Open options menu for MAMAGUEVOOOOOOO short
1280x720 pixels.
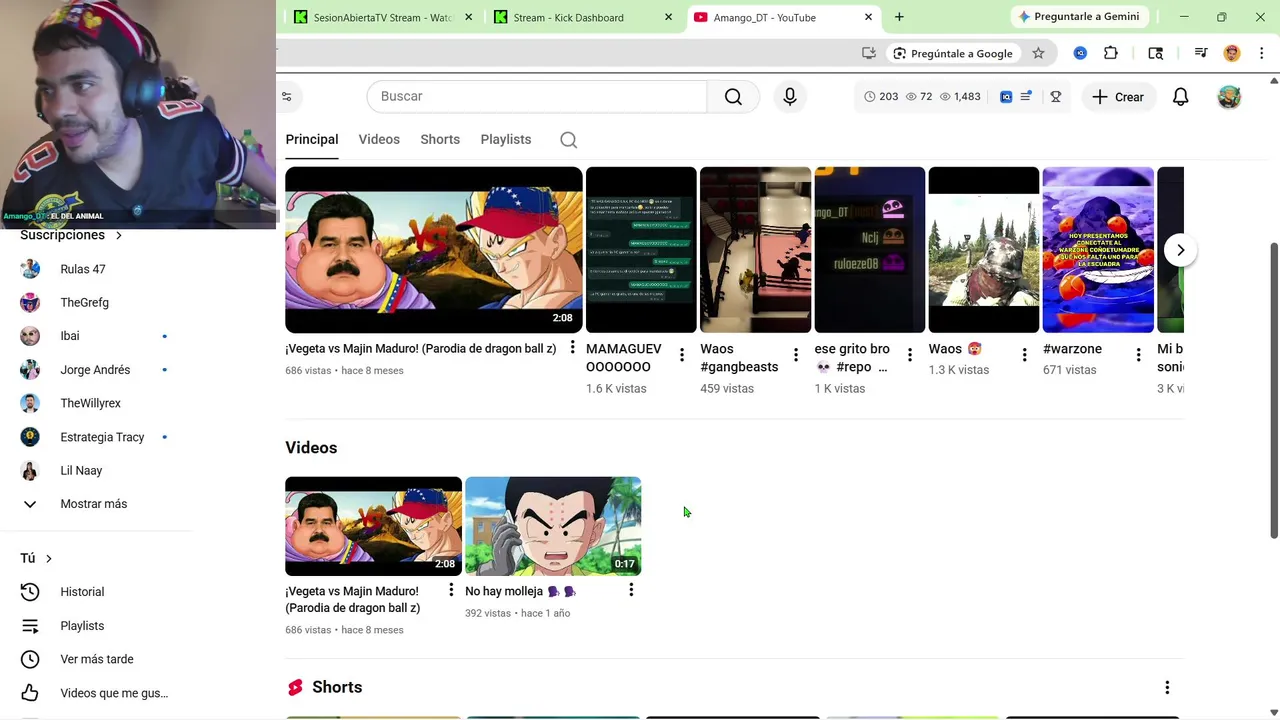click(x=682, y=354)
